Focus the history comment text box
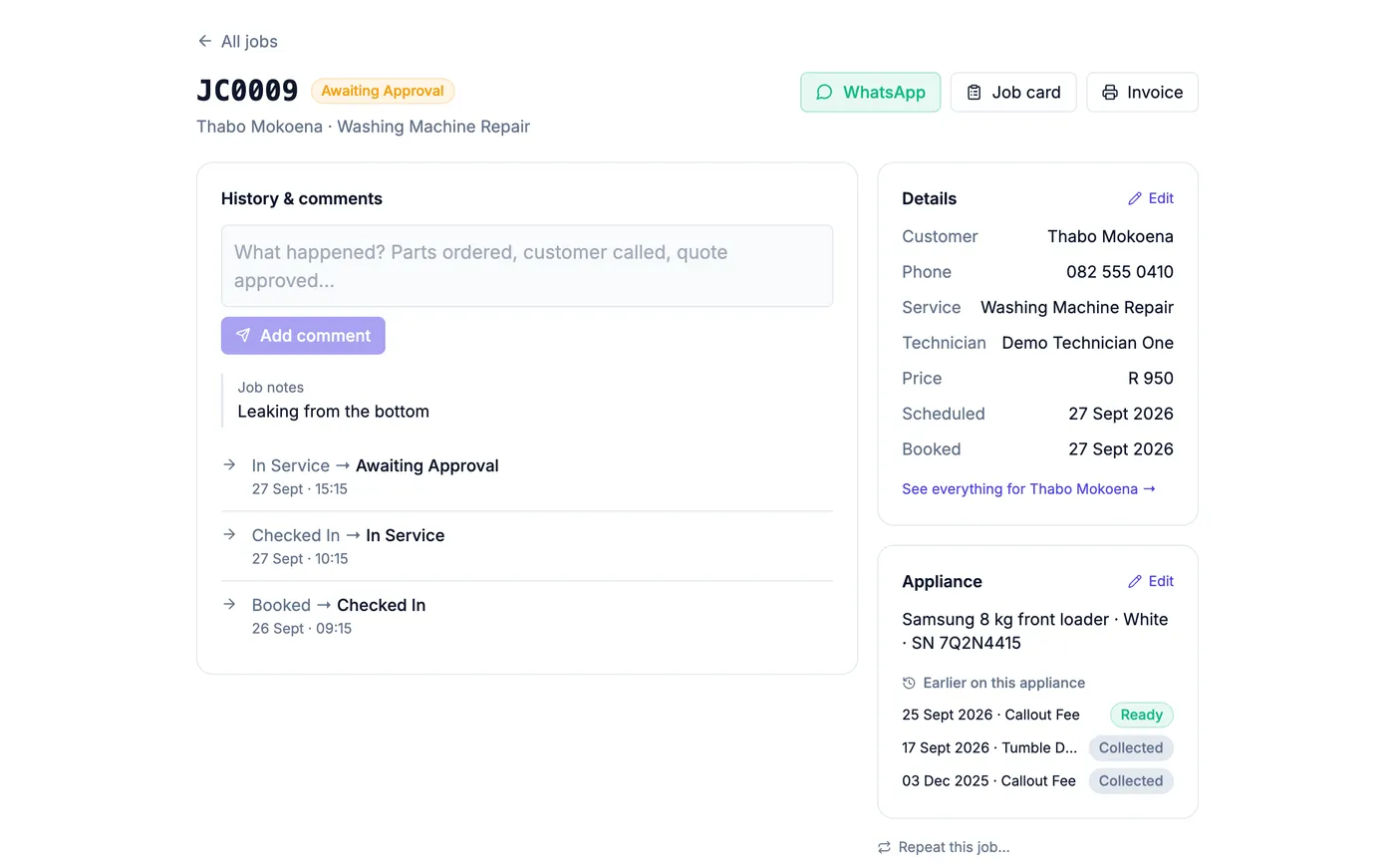 point(527,266)
